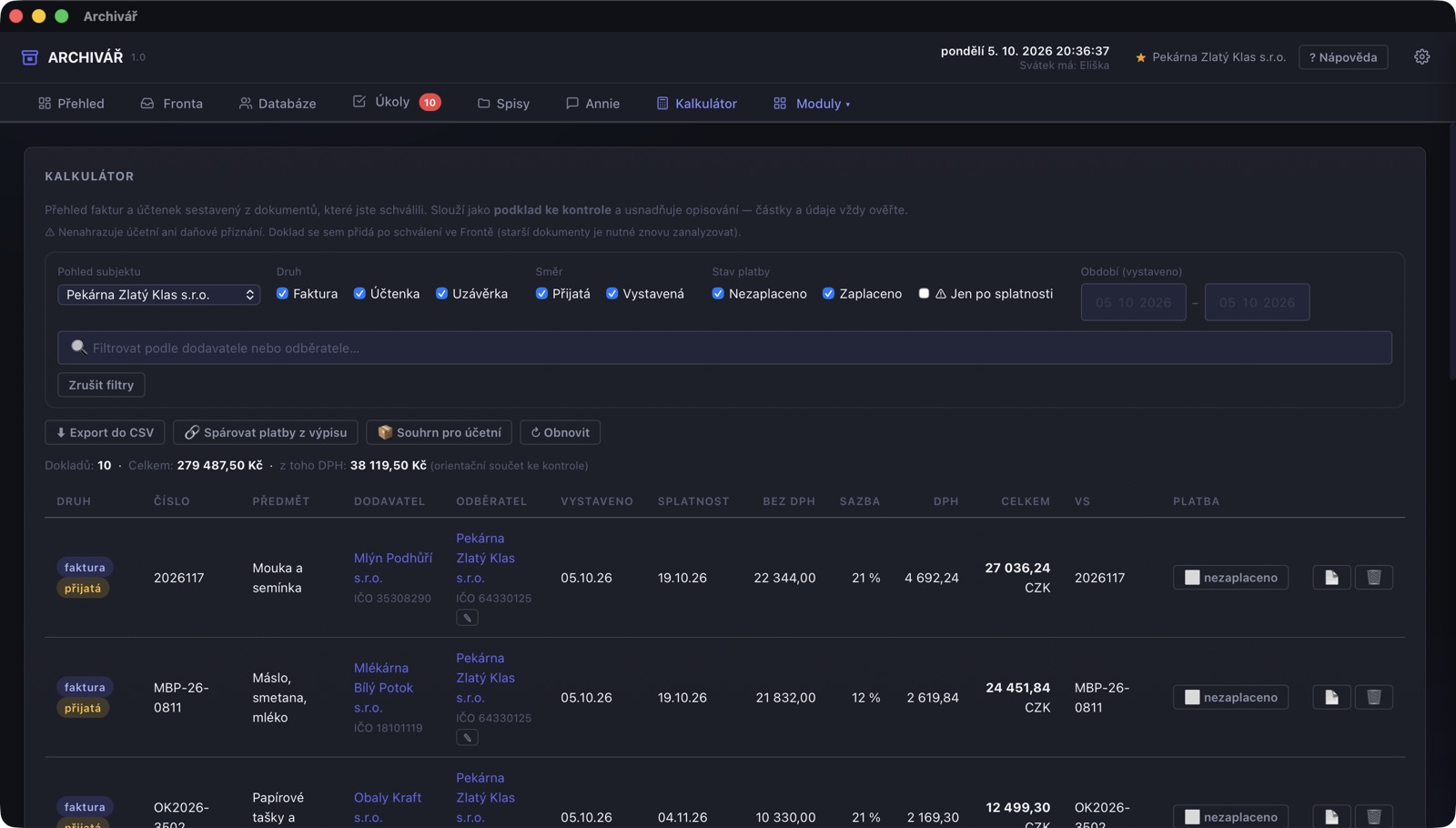Toggle Nezaplaceno payment status
The height and width of the screenshot is (828, 1456).
click(x=718, y=293)
